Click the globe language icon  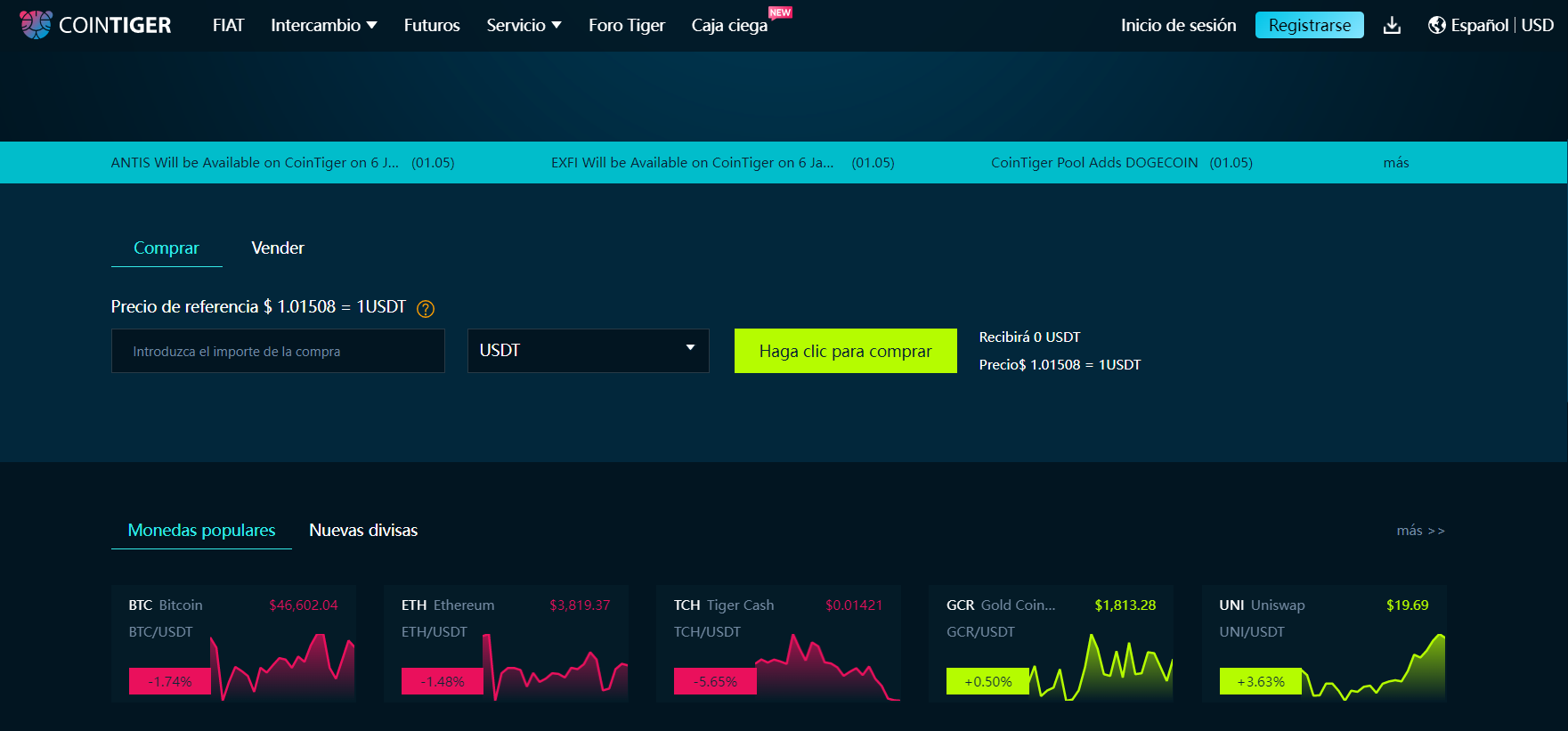click(x=1436, y=25)
